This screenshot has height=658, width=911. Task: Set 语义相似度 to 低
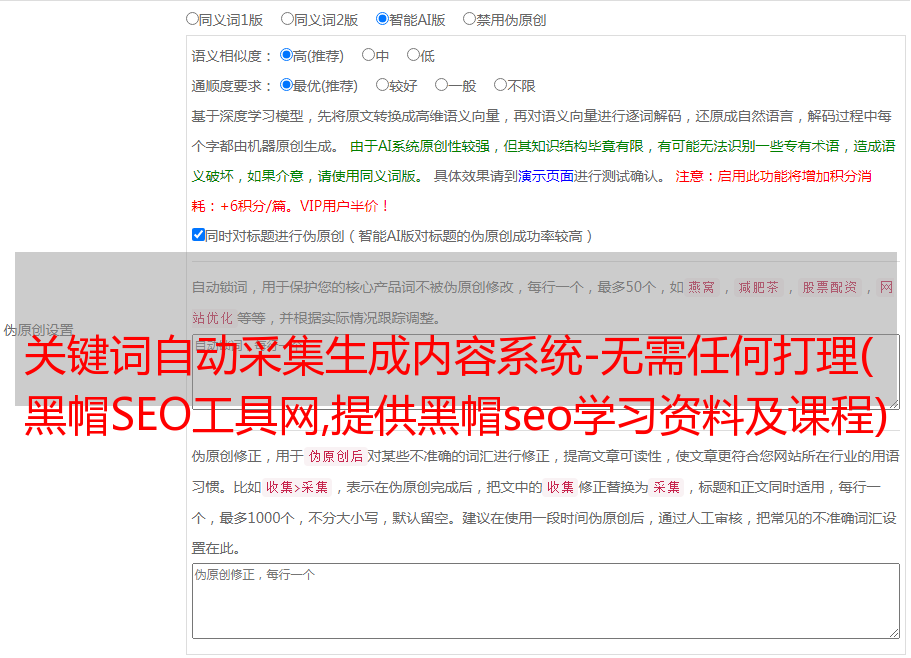(412, 56)
